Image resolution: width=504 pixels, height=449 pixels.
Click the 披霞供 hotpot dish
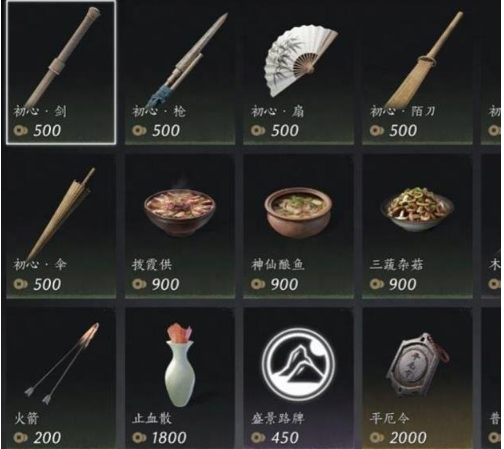[180, 226]
